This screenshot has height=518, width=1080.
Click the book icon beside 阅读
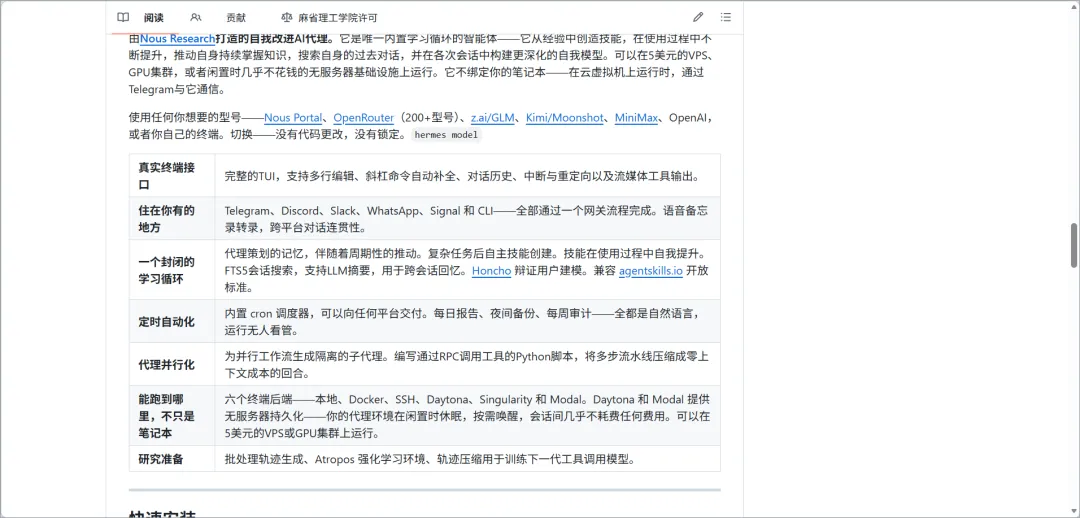coord(123,17)
